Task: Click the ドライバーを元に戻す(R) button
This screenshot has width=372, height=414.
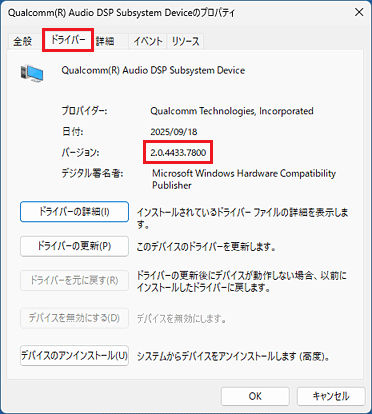Action: tap(74, 280)
